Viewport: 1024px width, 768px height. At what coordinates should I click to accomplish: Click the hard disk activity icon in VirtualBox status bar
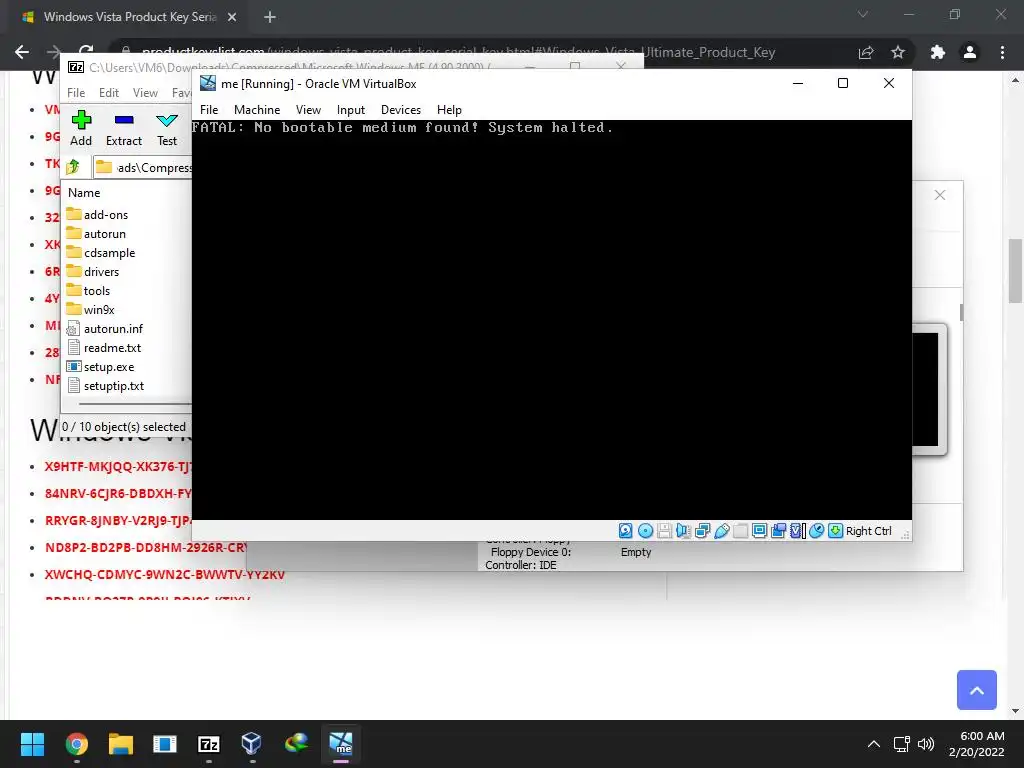coord(626,531)
